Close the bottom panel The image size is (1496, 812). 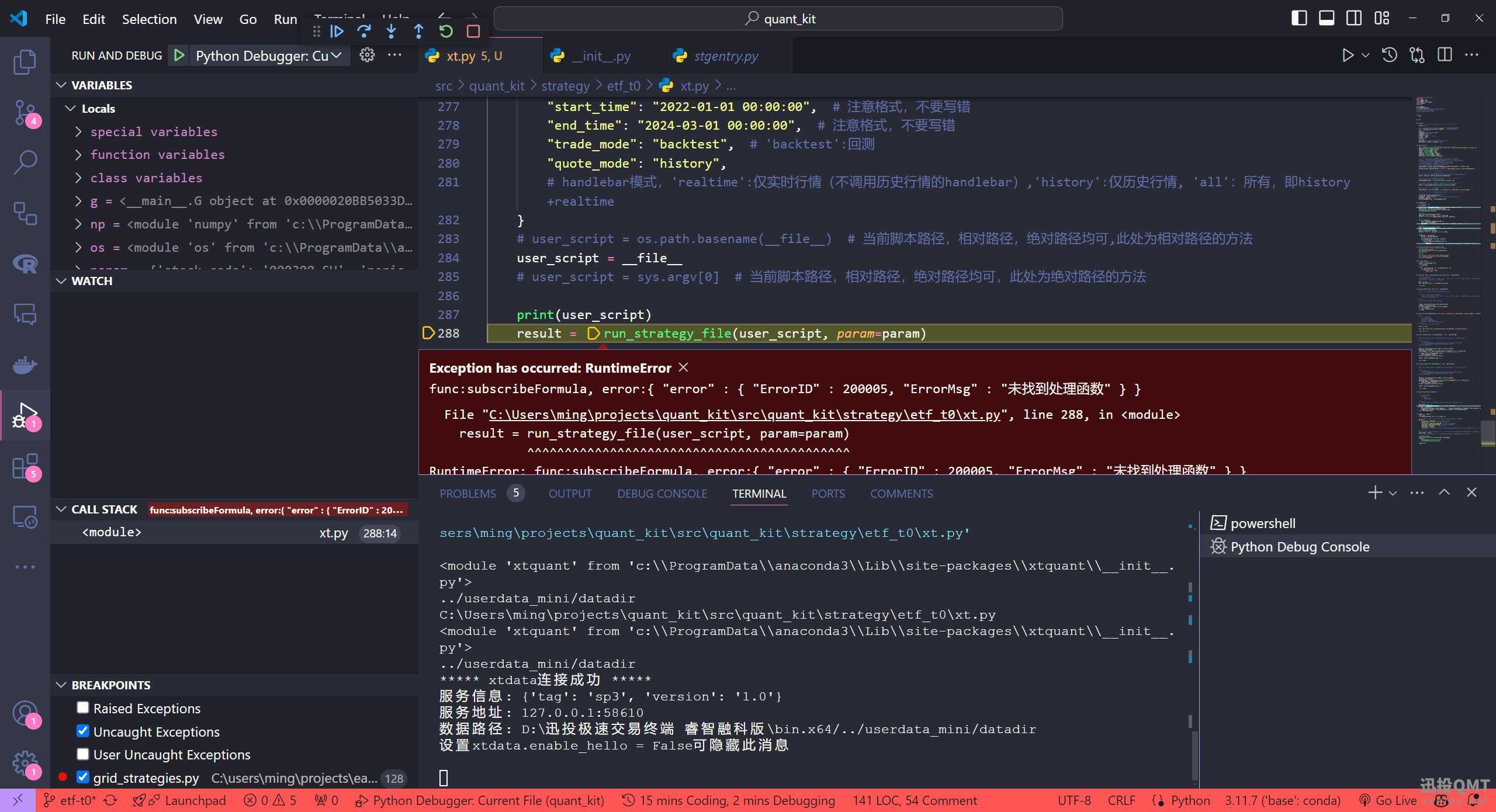[x=1471, y=492]
